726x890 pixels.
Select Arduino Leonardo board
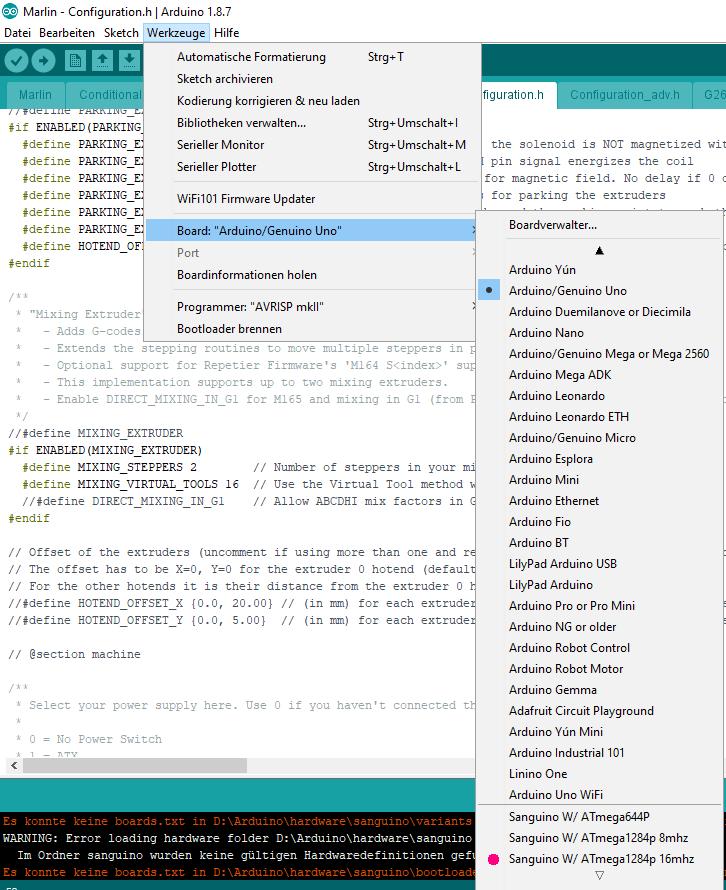pos(599,396)
